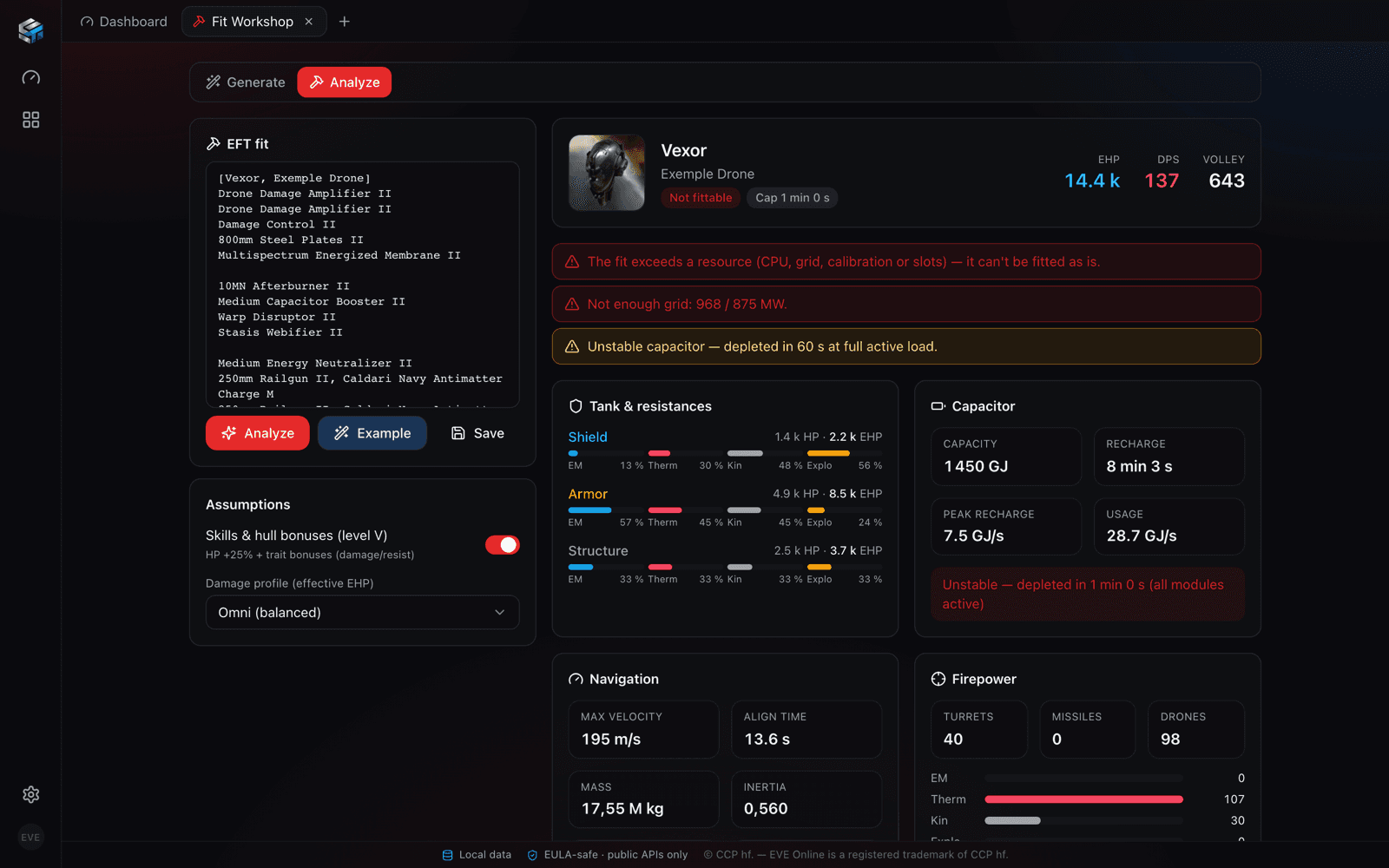Click the Local data footer label
This screenshot has height=868, width=1389.
(x=485, y=855)
